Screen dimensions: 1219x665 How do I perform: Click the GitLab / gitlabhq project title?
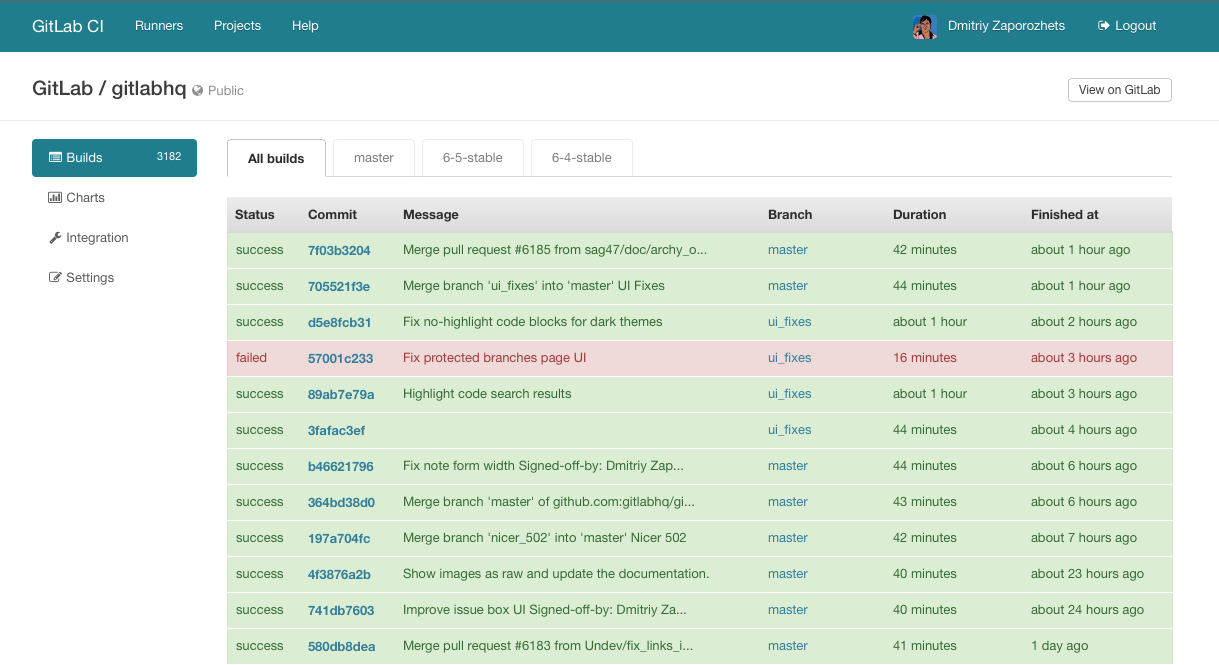(x=109, y=88)
